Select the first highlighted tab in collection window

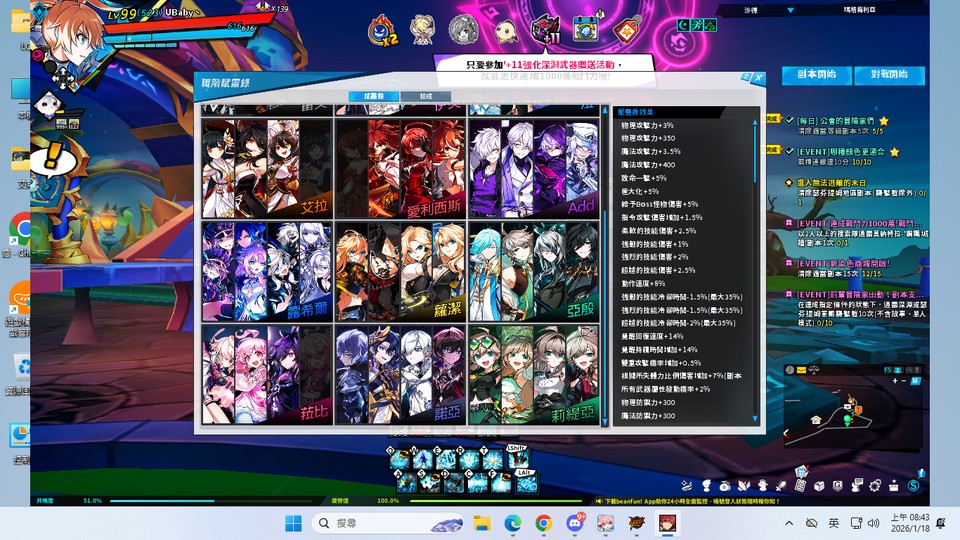pos(373,97)
